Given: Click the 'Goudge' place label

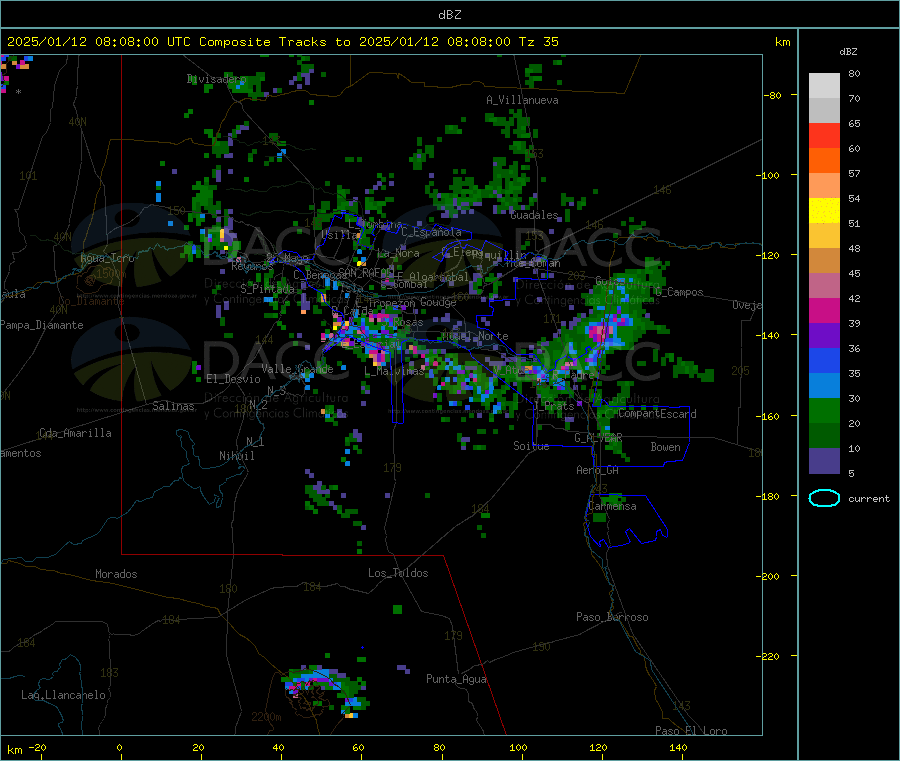Looking at the screenshot, I should tap(438, 302).
